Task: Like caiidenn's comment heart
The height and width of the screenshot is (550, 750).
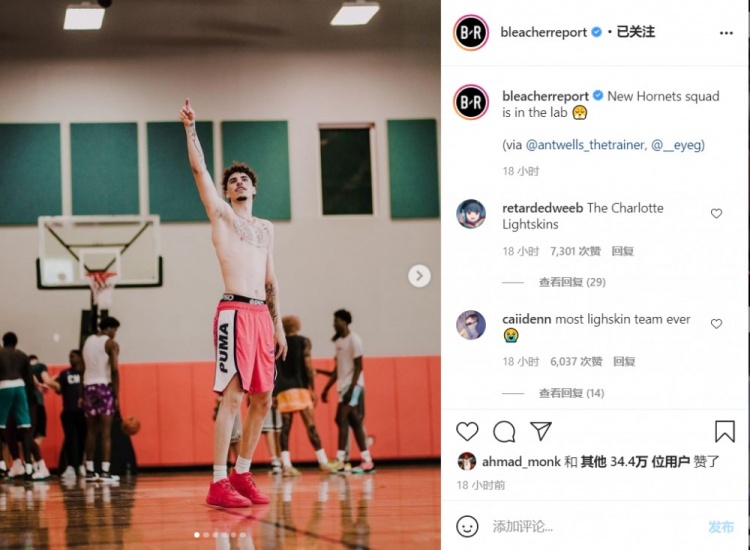Action: pos(716,324)
